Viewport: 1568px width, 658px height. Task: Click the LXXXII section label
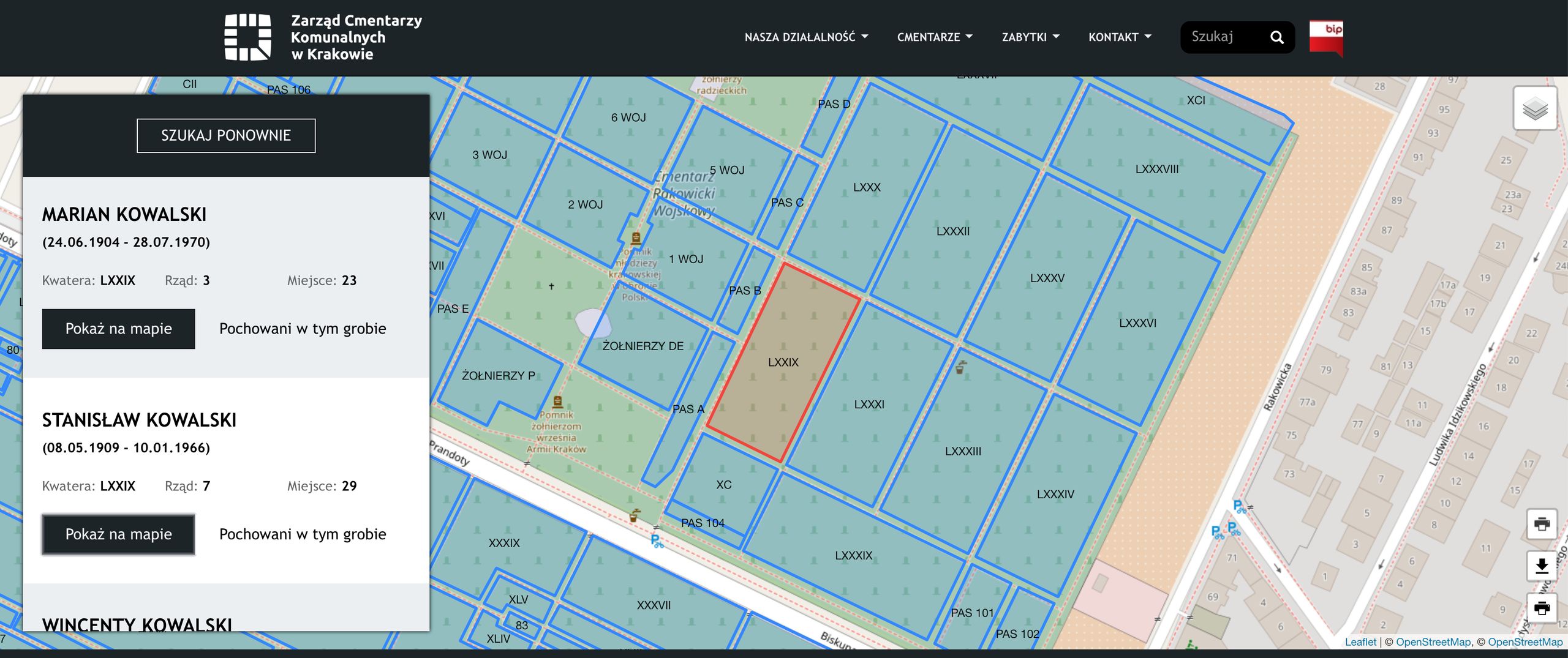coord(953,231)
